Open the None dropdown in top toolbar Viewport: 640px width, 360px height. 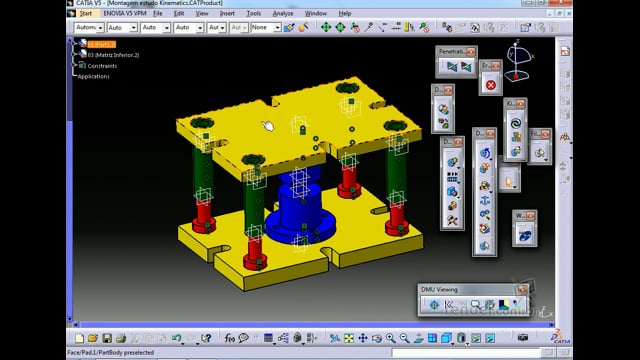coord(266,27)
